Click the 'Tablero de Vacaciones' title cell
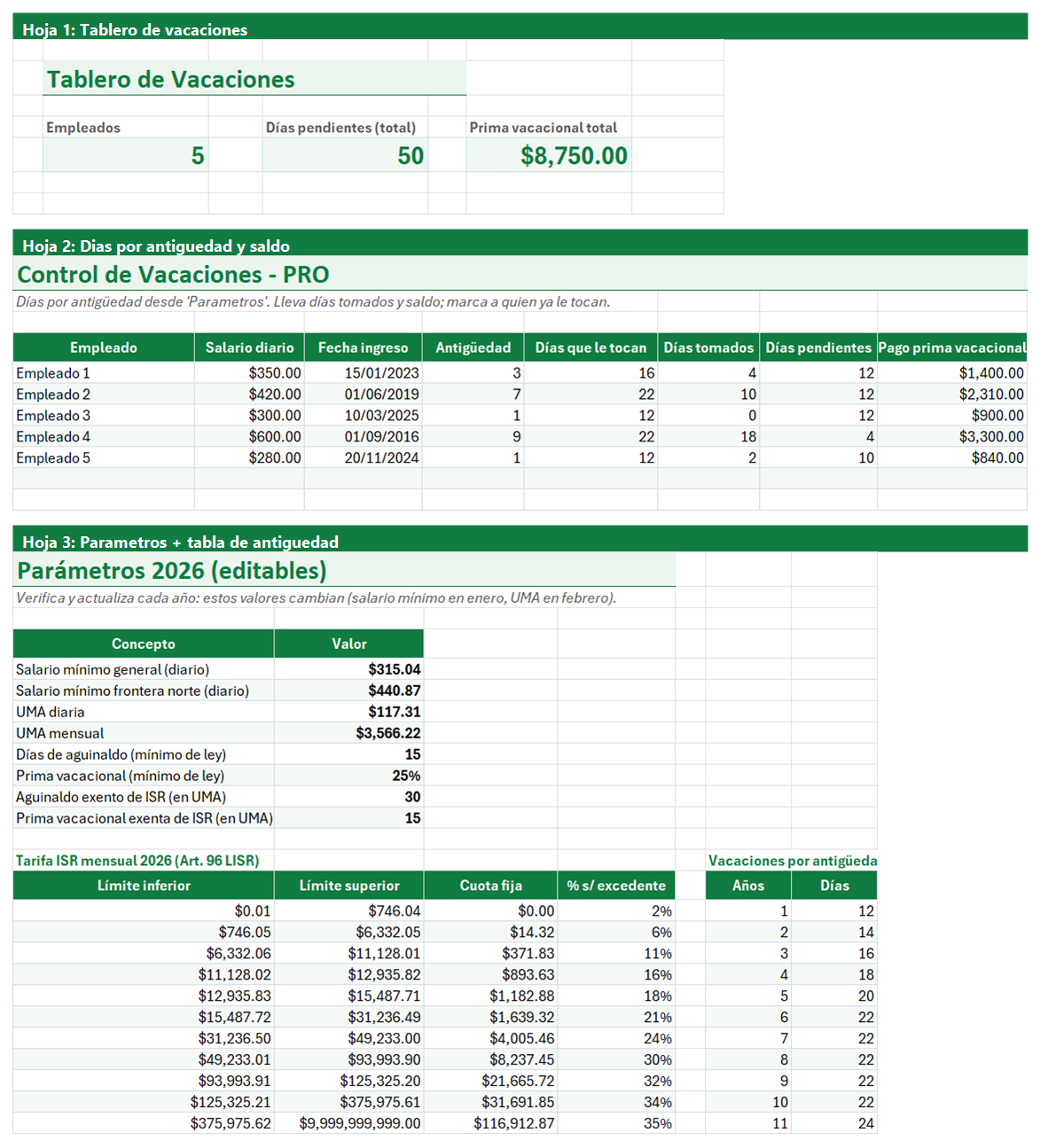The width and height of the screenshot is (1040, 1148). (x=254, y=79)
